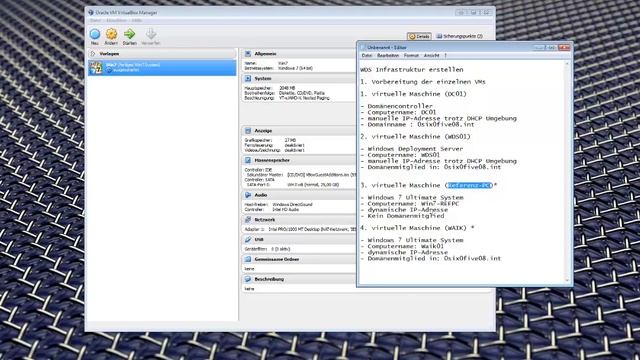
Task: Click the VirtualBox Manager title bar icon
Action: click(x=91, y=13)
